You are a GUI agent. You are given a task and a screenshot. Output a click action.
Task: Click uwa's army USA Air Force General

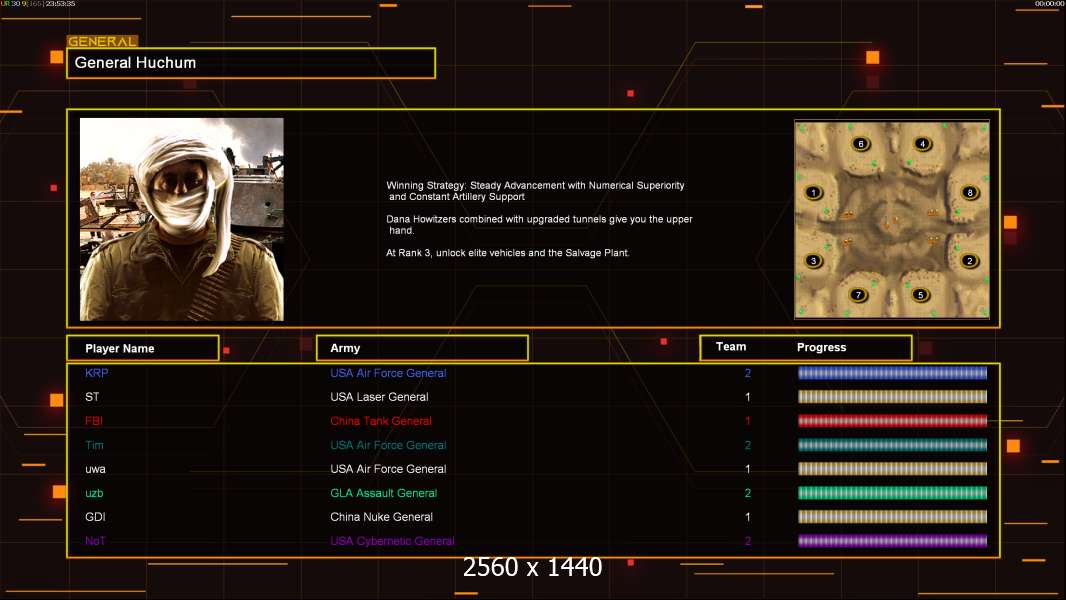coord(388,469)
